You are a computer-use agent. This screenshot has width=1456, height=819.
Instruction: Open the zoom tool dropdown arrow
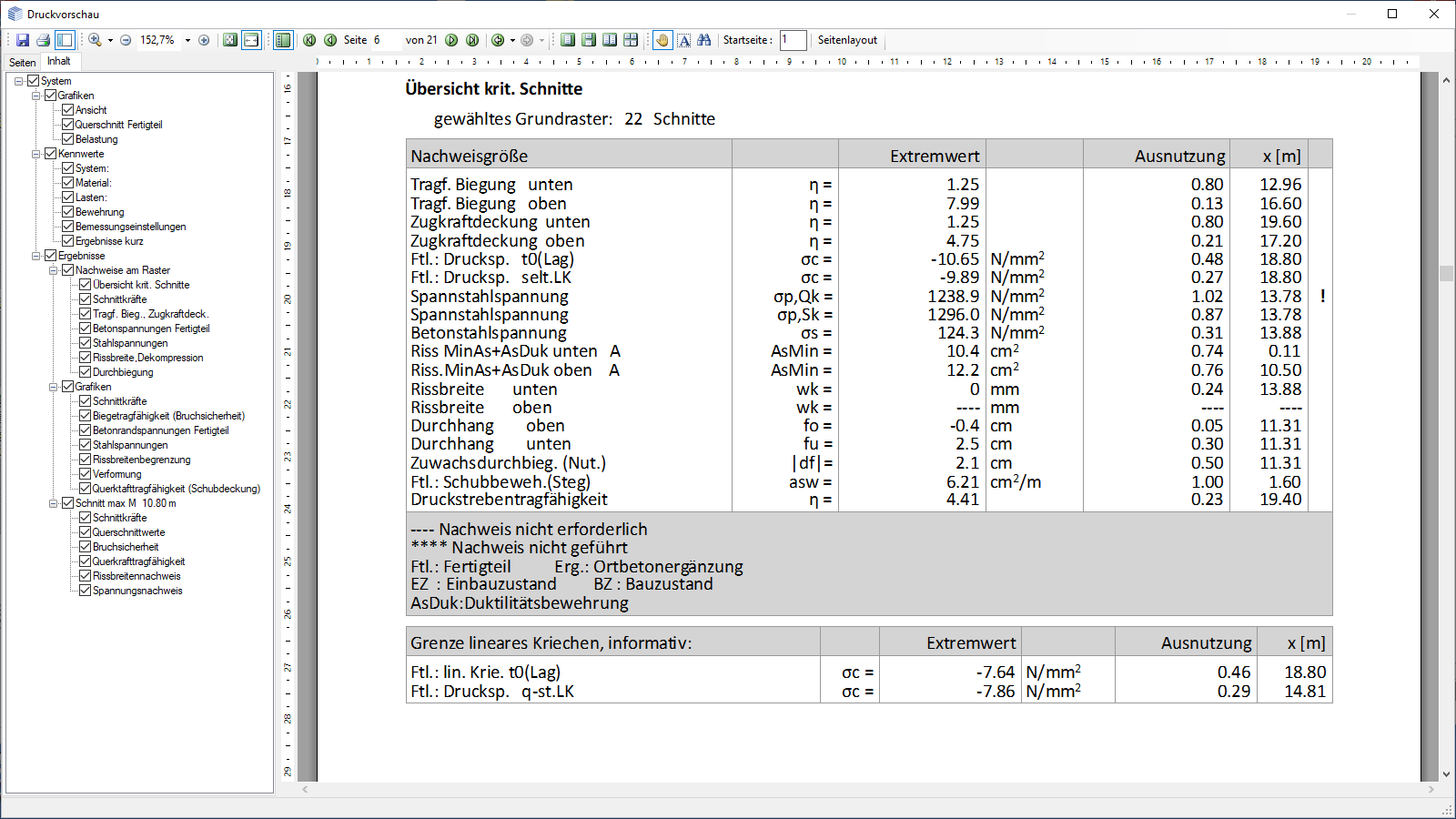point(110,40)
